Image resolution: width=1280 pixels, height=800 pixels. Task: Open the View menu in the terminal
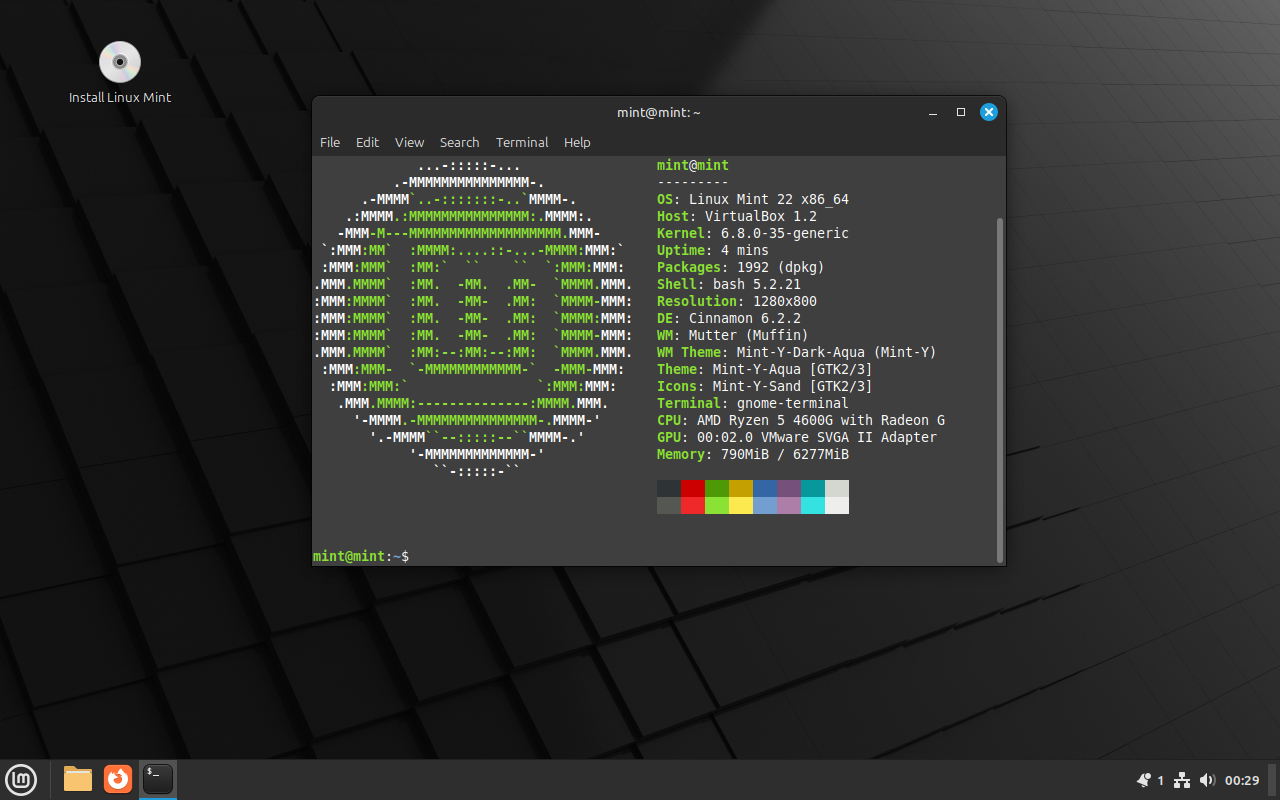point(409,142)
